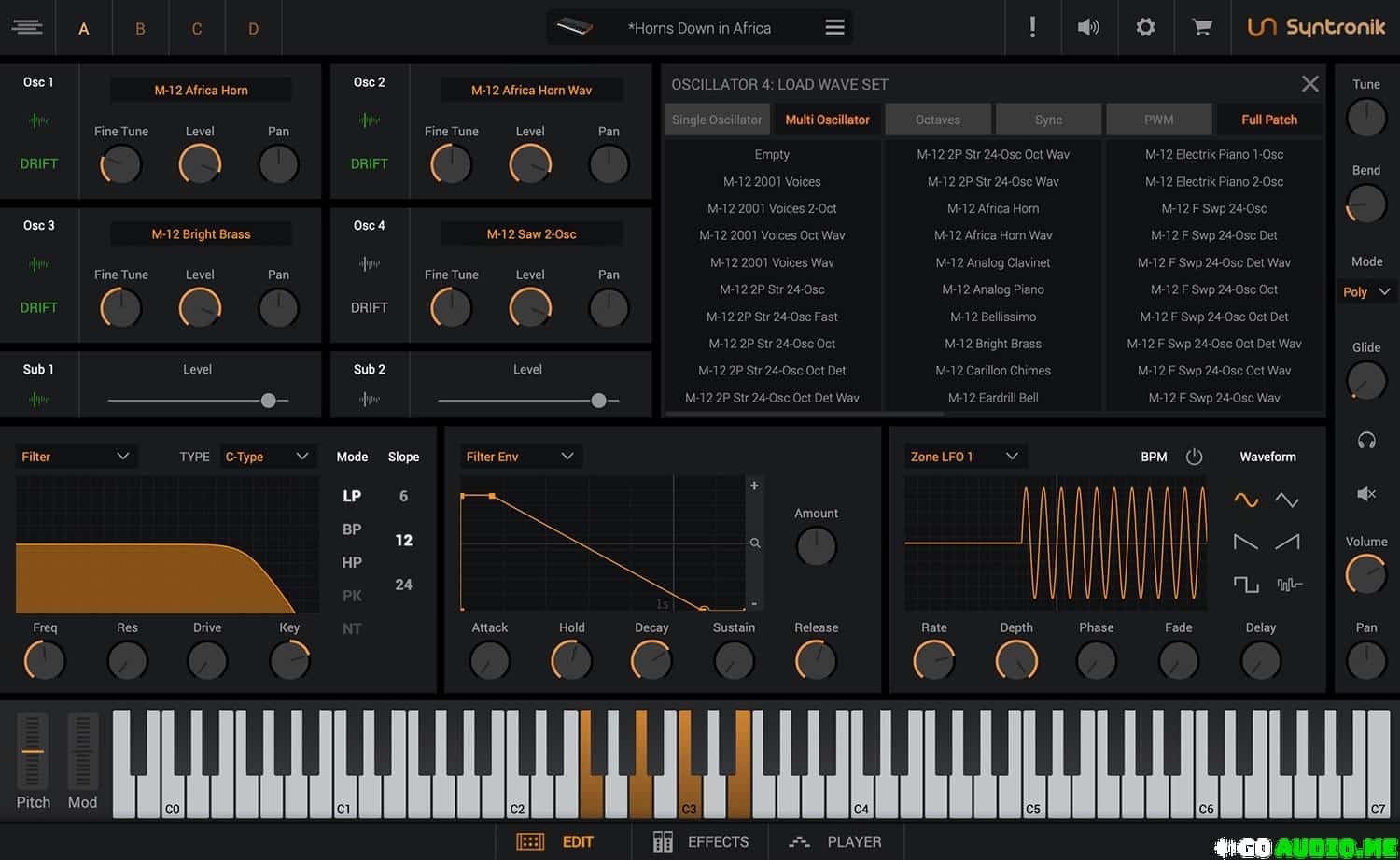The height and width of the screenshot is (860, 1400).
Task: Open the shop cart icon
Action: point(1202,28)
